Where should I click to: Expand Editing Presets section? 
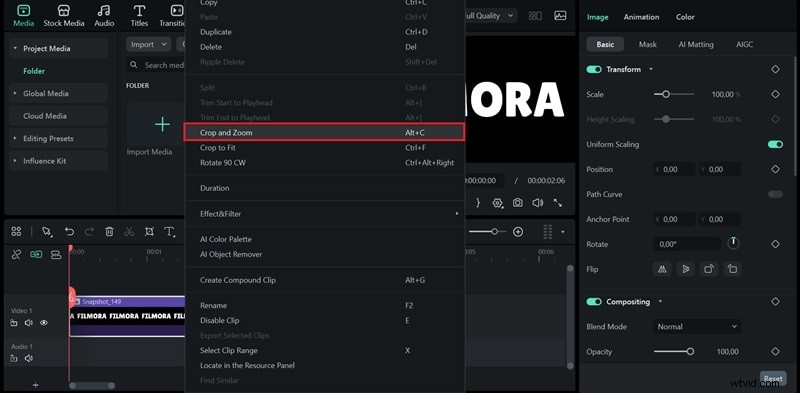pyautogui.click(x=15, y=138)
